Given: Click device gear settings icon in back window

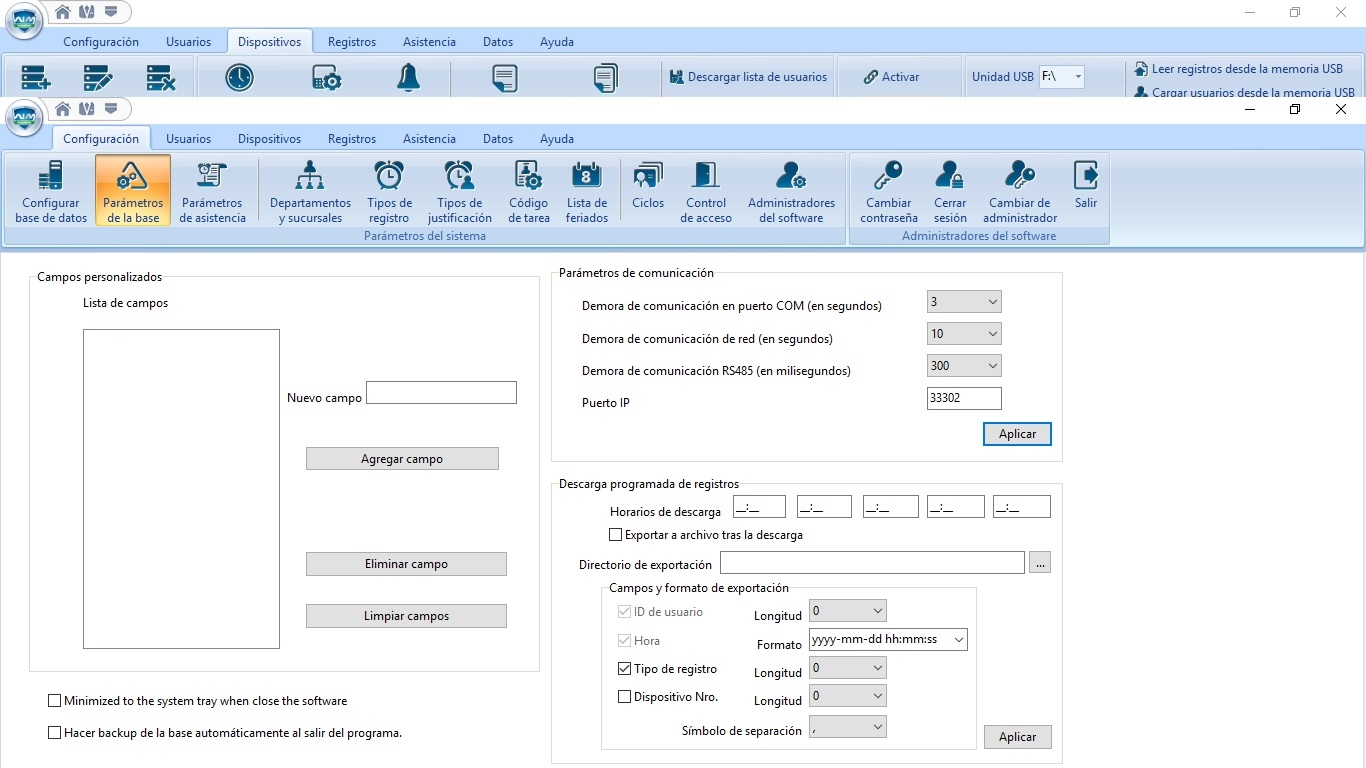Looking at the screenshot, I should tap(327, 77).
